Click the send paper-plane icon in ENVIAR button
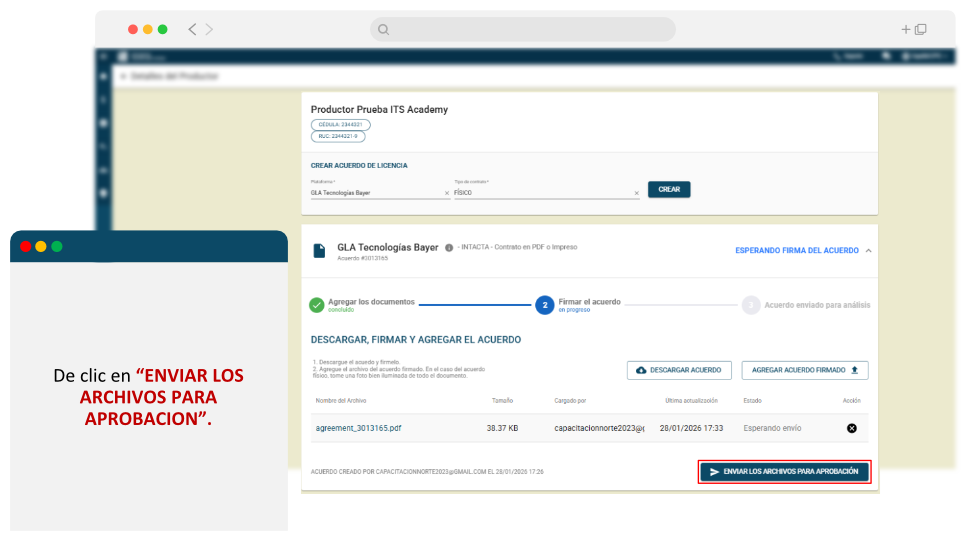 (714, 472)
